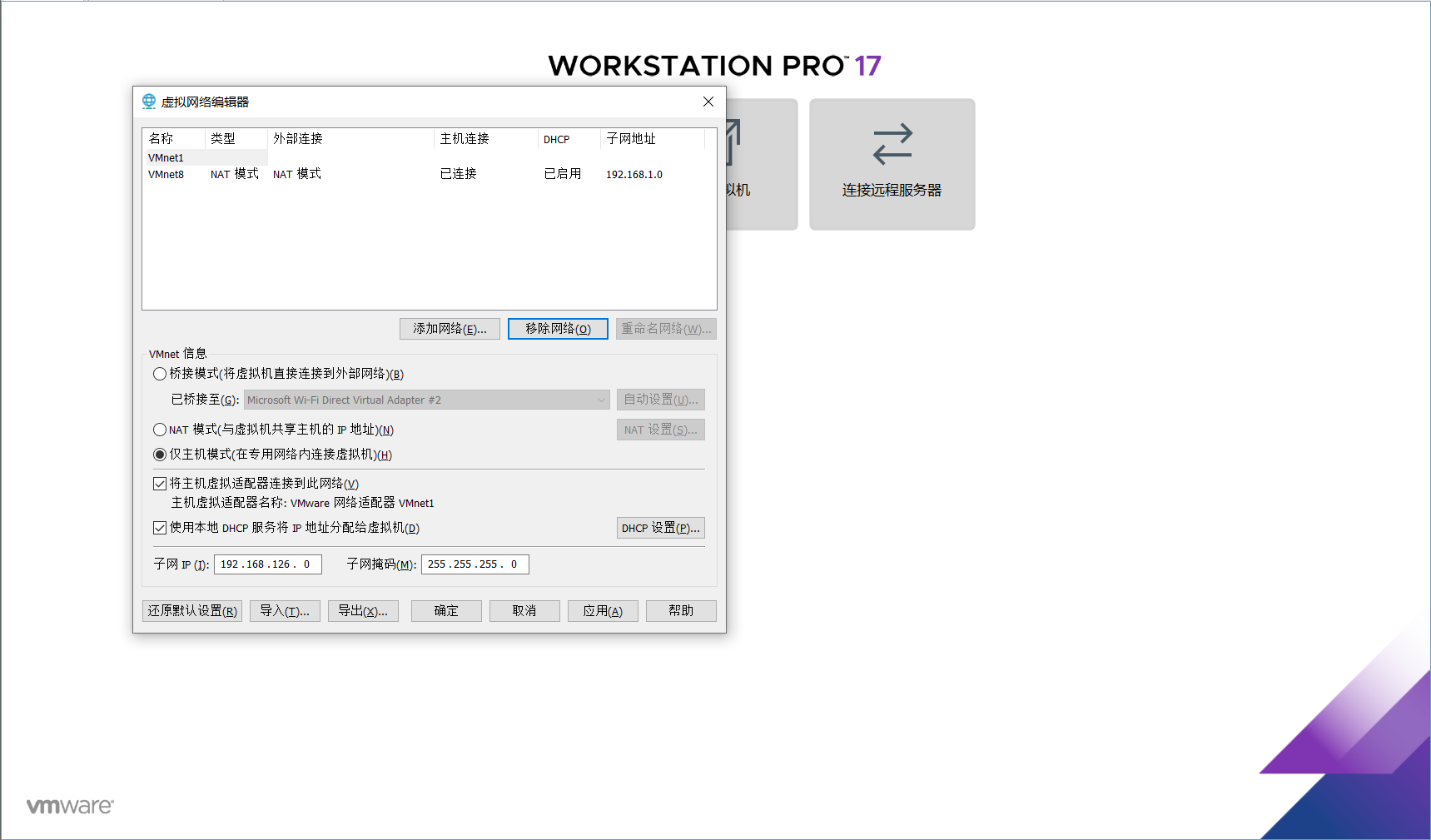Click the 名称 column header

point(173,139)
